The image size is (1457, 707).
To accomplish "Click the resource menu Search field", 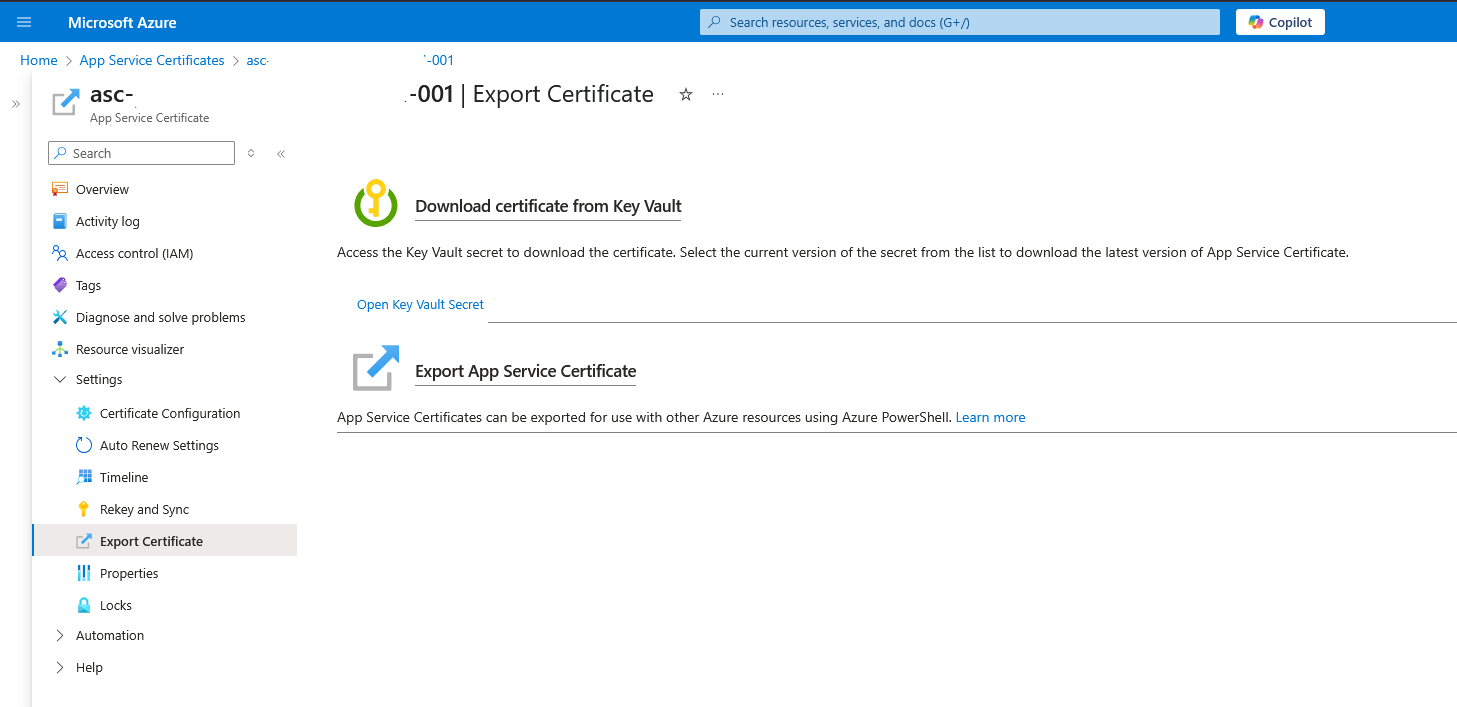I will tap(141, 153).
